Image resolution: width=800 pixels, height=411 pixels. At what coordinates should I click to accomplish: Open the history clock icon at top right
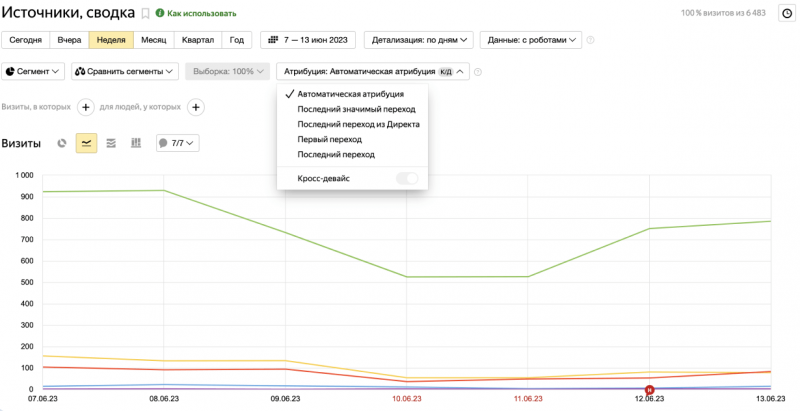pos(786,13)
